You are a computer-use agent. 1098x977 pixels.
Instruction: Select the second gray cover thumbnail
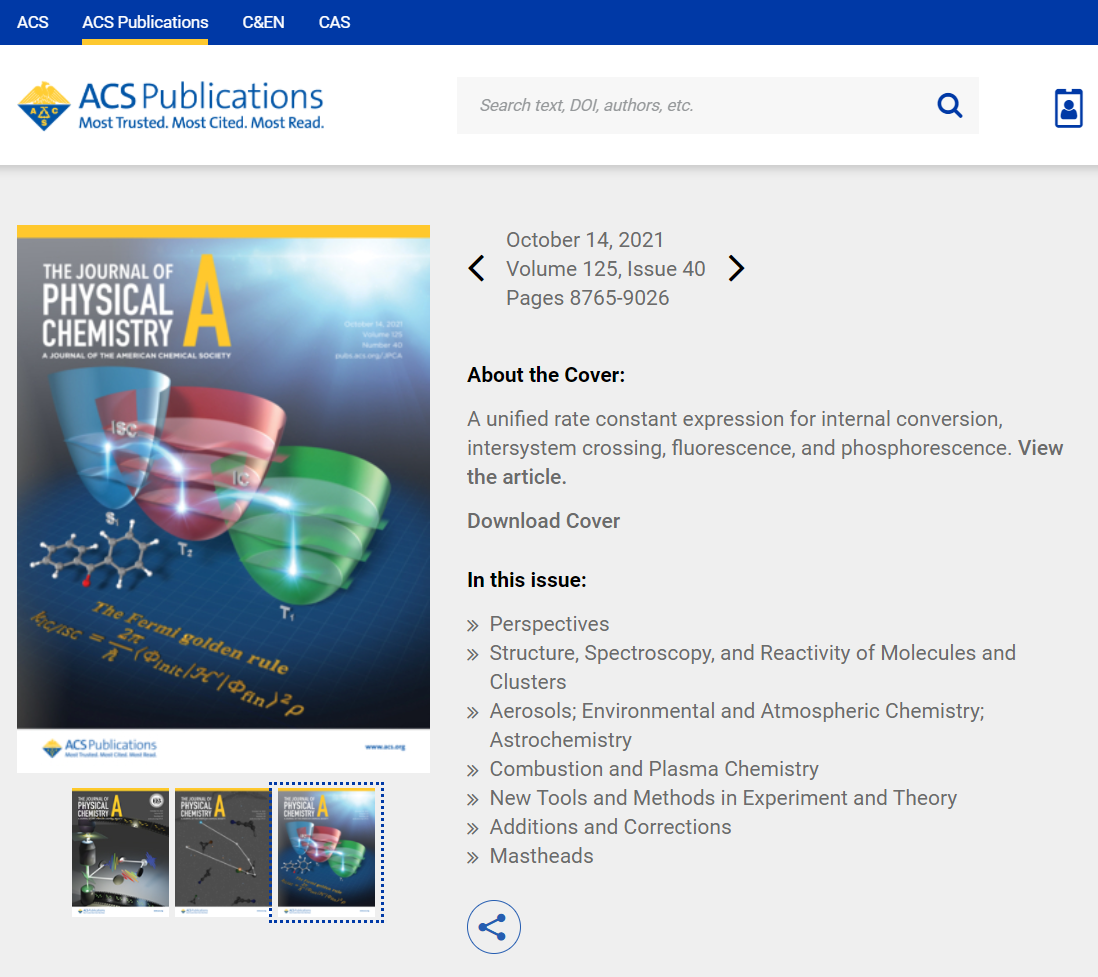(223, 852)
